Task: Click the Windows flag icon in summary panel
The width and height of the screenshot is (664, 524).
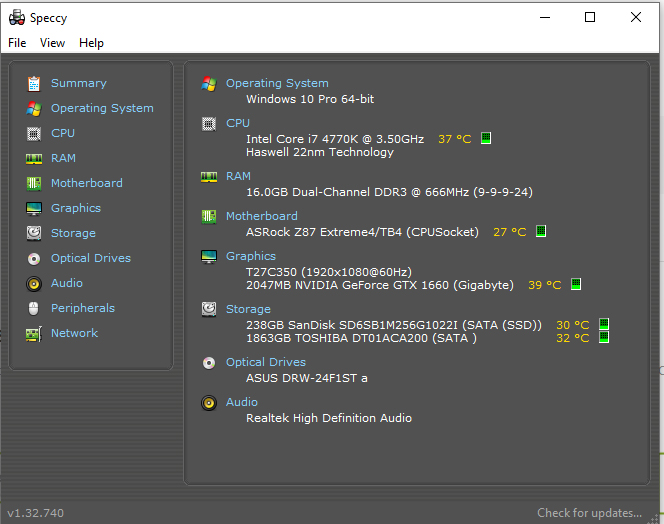Action: [209, 83]
